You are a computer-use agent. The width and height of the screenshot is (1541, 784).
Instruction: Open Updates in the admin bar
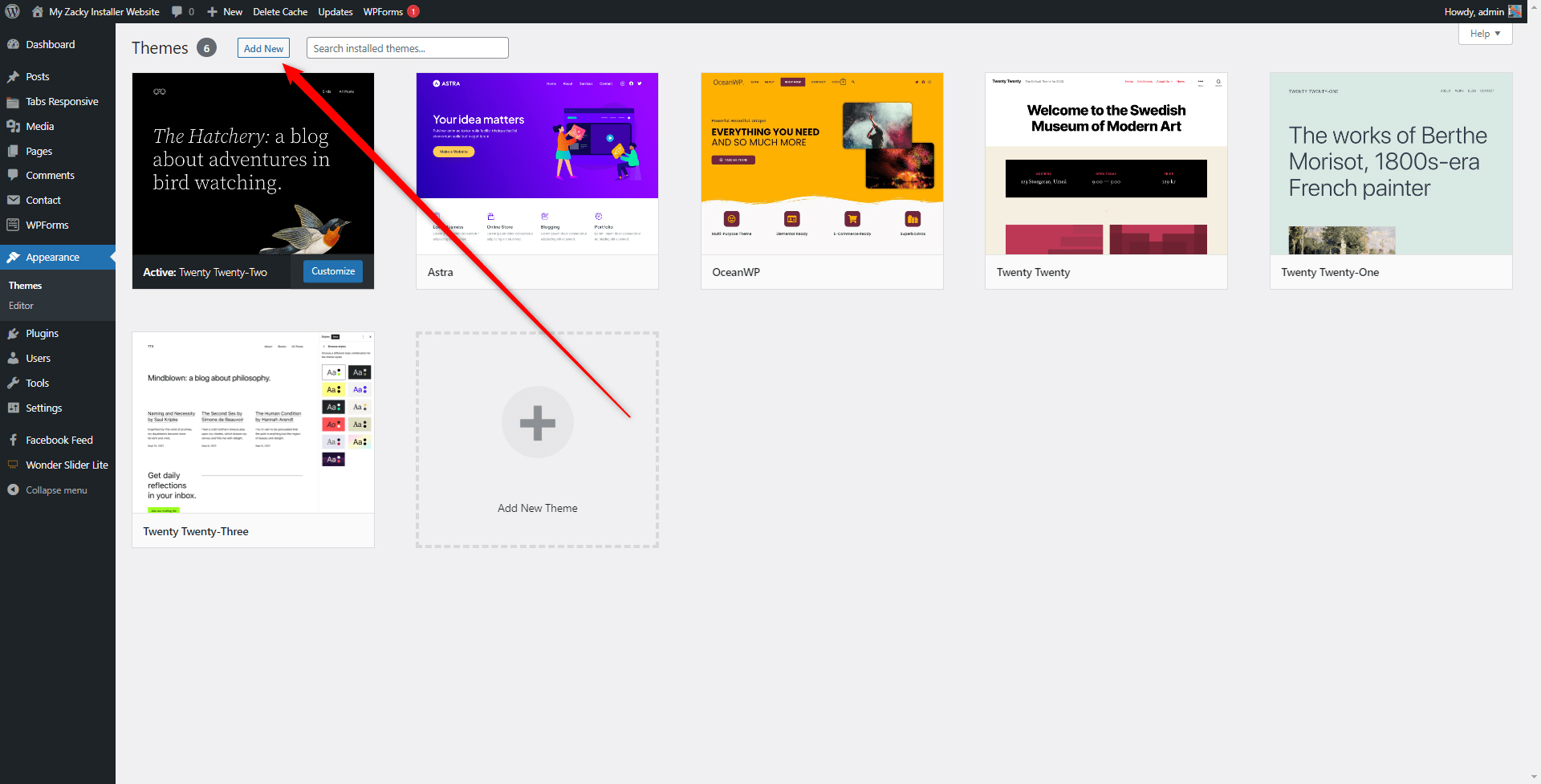[335, 11]
